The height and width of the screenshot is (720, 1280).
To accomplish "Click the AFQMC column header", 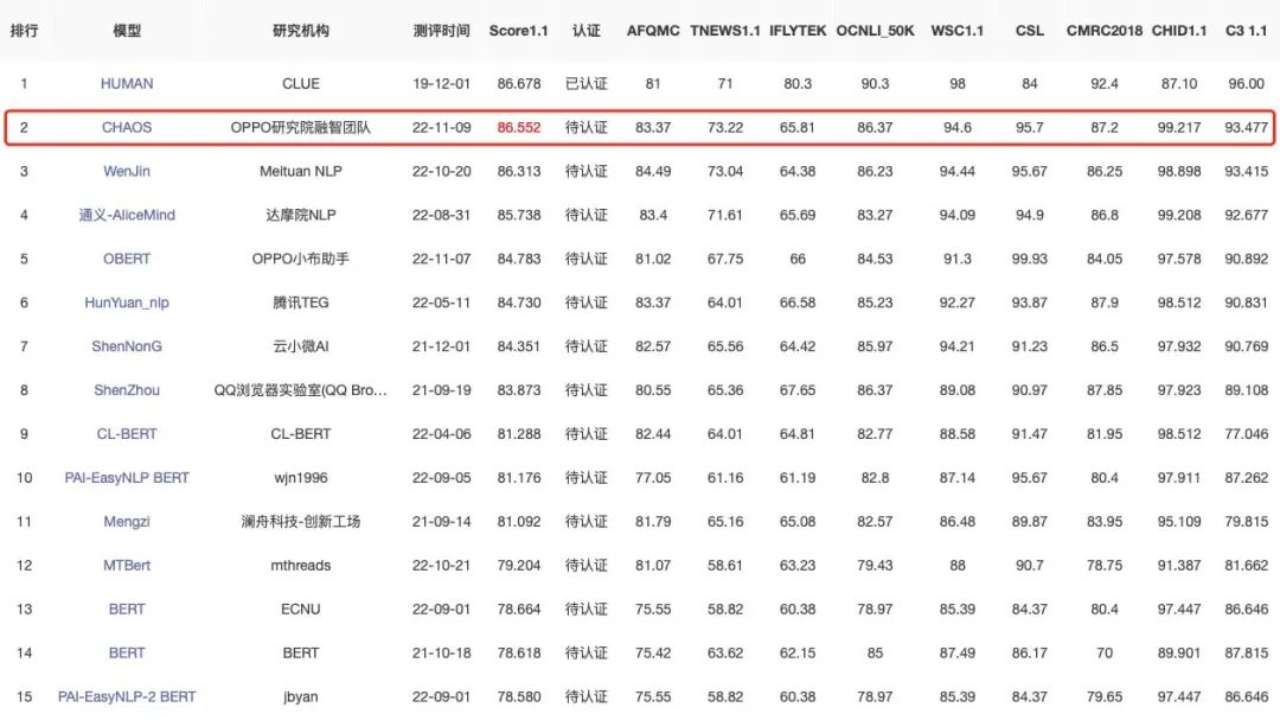I will [653, 31].
